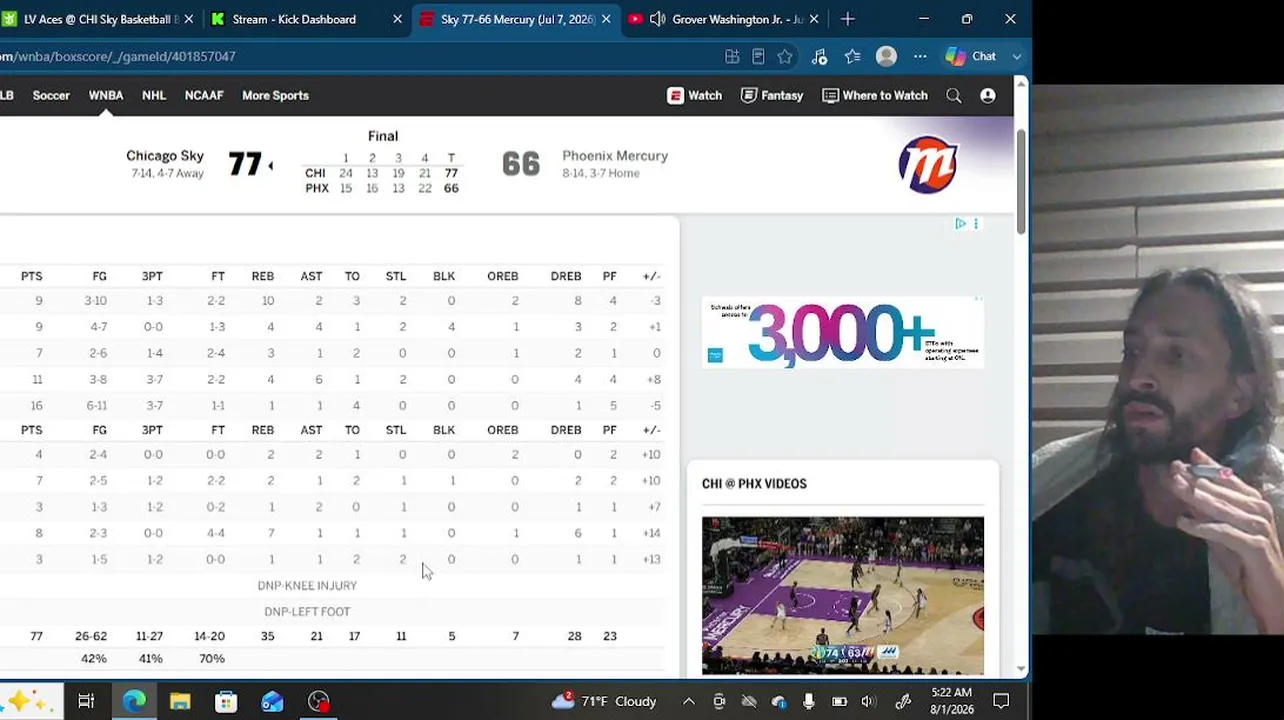Open the ESPN user account icon

[988, 96]
